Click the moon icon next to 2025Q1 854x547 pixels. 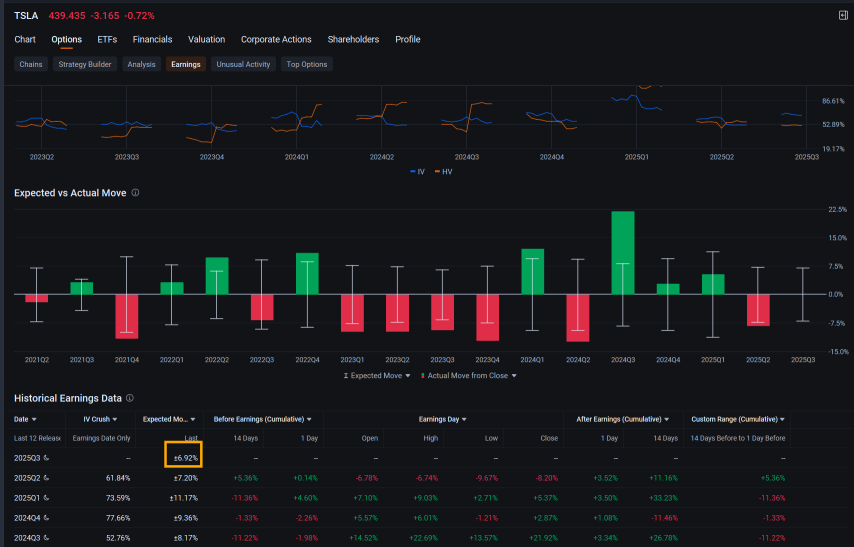pos(47,497)
